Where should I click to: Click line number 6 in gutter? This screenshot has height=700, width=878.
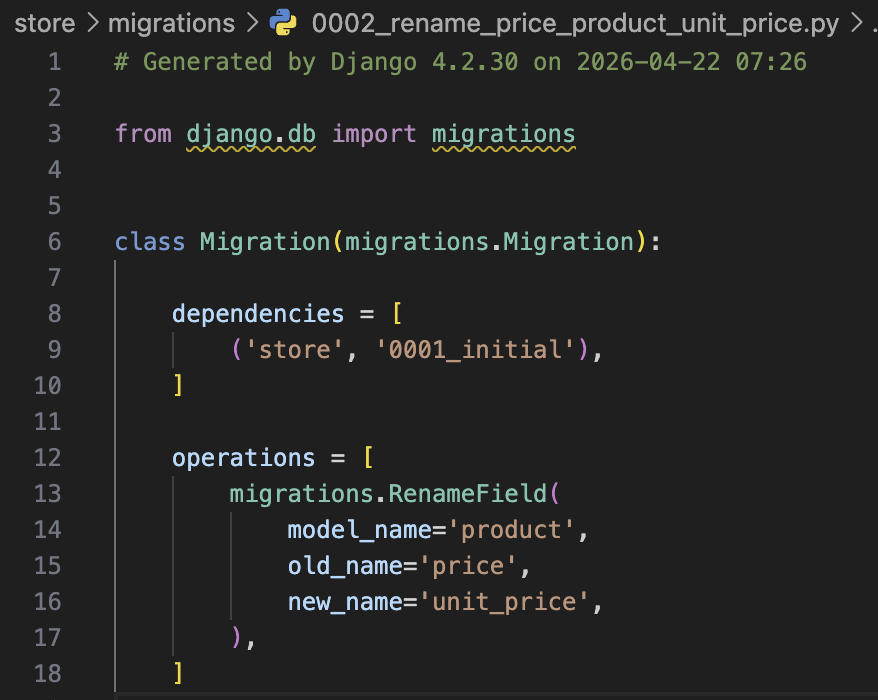coord(54,242)
